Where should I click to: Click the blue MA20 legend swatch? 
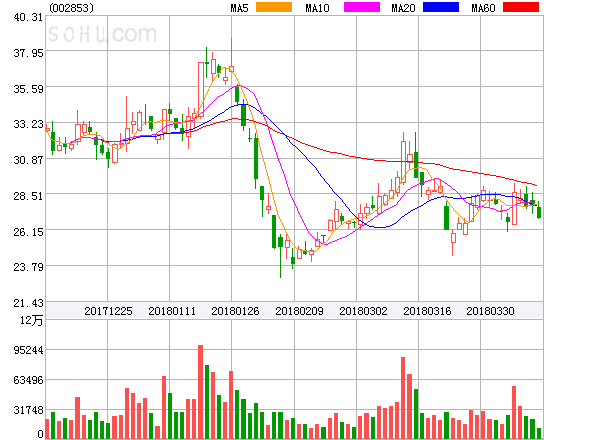pos(441,7)
